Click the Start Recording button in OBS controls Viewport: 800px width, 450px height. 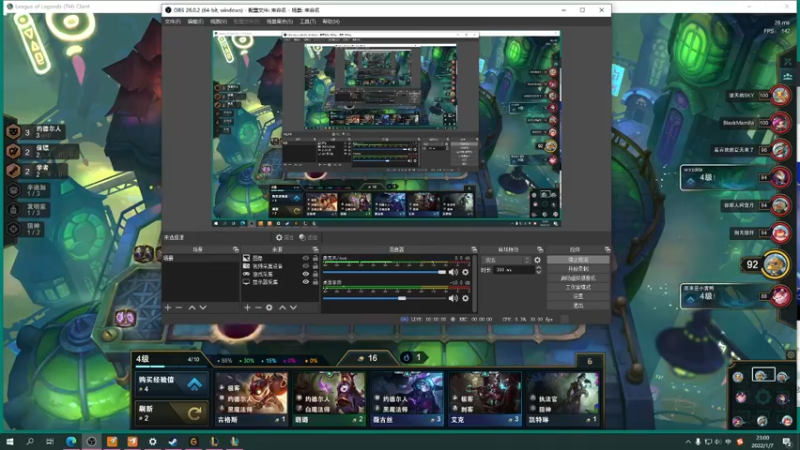pyautogui.click(x=578, y=269)
